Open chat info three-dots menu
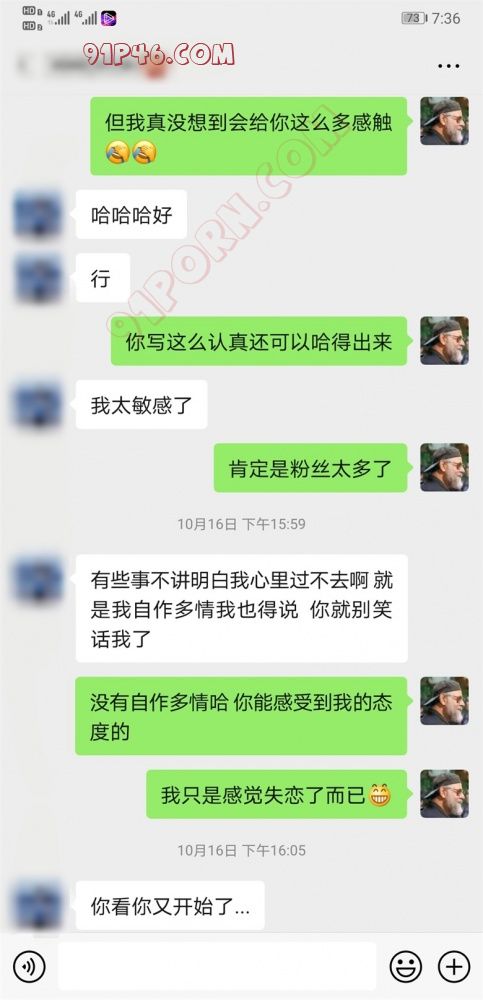 pyautogui.click(x=449, y=66)
